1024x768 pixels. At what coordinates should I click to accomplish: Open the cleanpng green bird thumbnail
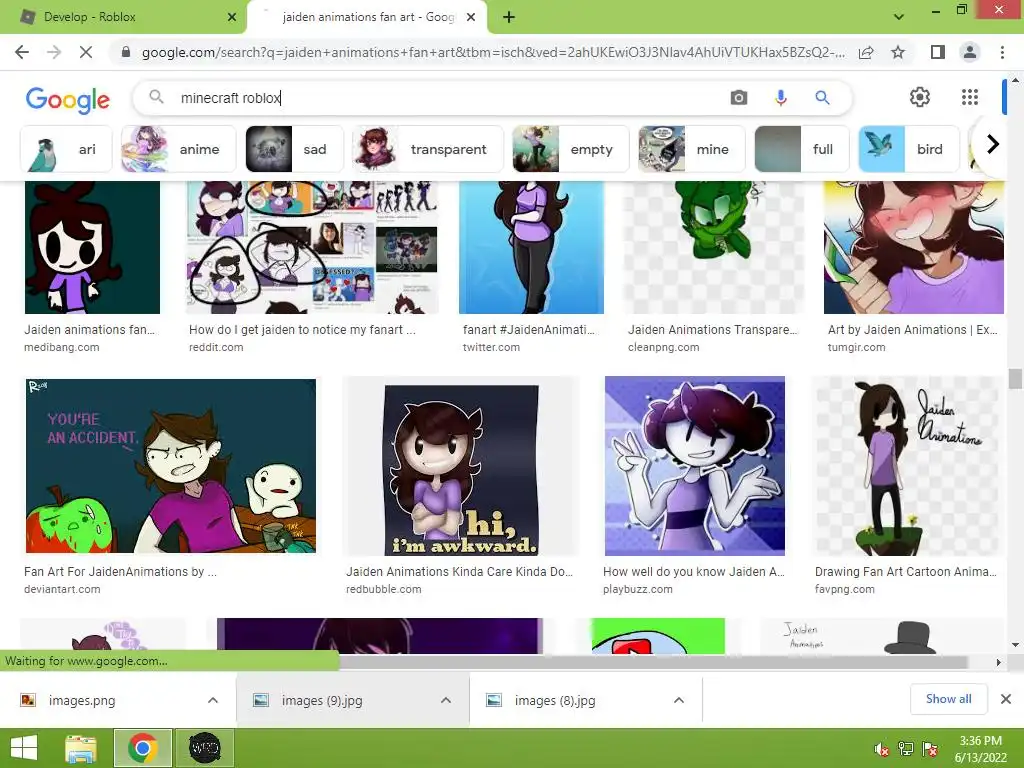pyautogui.click(x=713, y=248)
